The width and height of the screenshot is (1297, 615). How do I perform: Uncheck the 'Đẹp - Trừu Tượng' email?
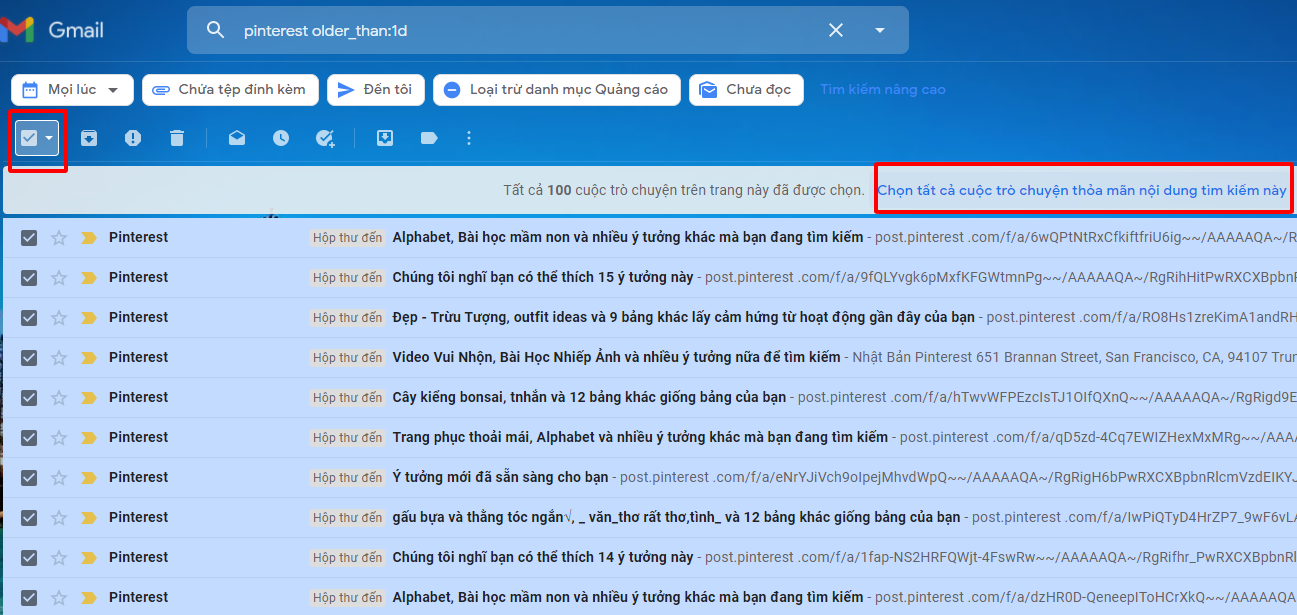pyautogui.click(x=29, y=317)
